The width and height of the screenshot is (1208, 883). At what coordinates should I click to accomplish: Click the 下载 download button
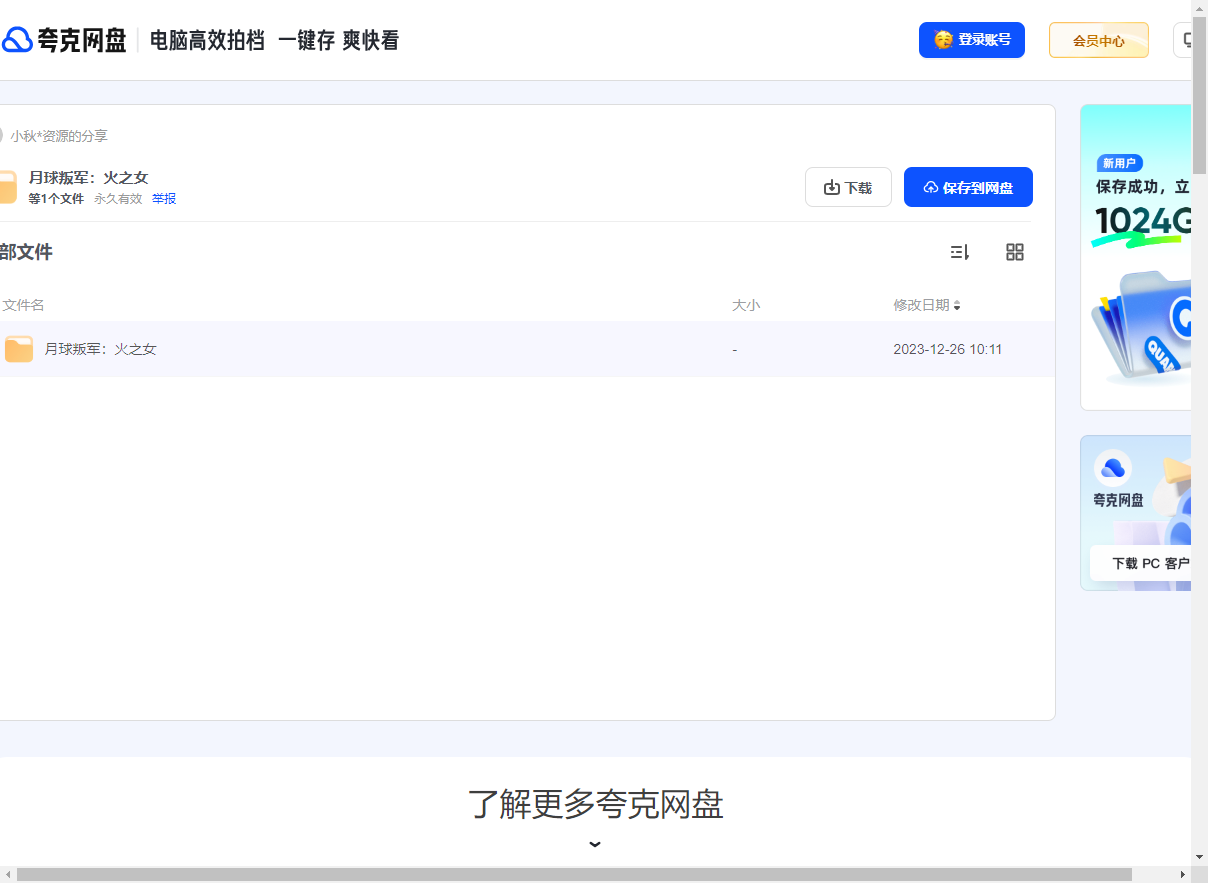[848, 187]
